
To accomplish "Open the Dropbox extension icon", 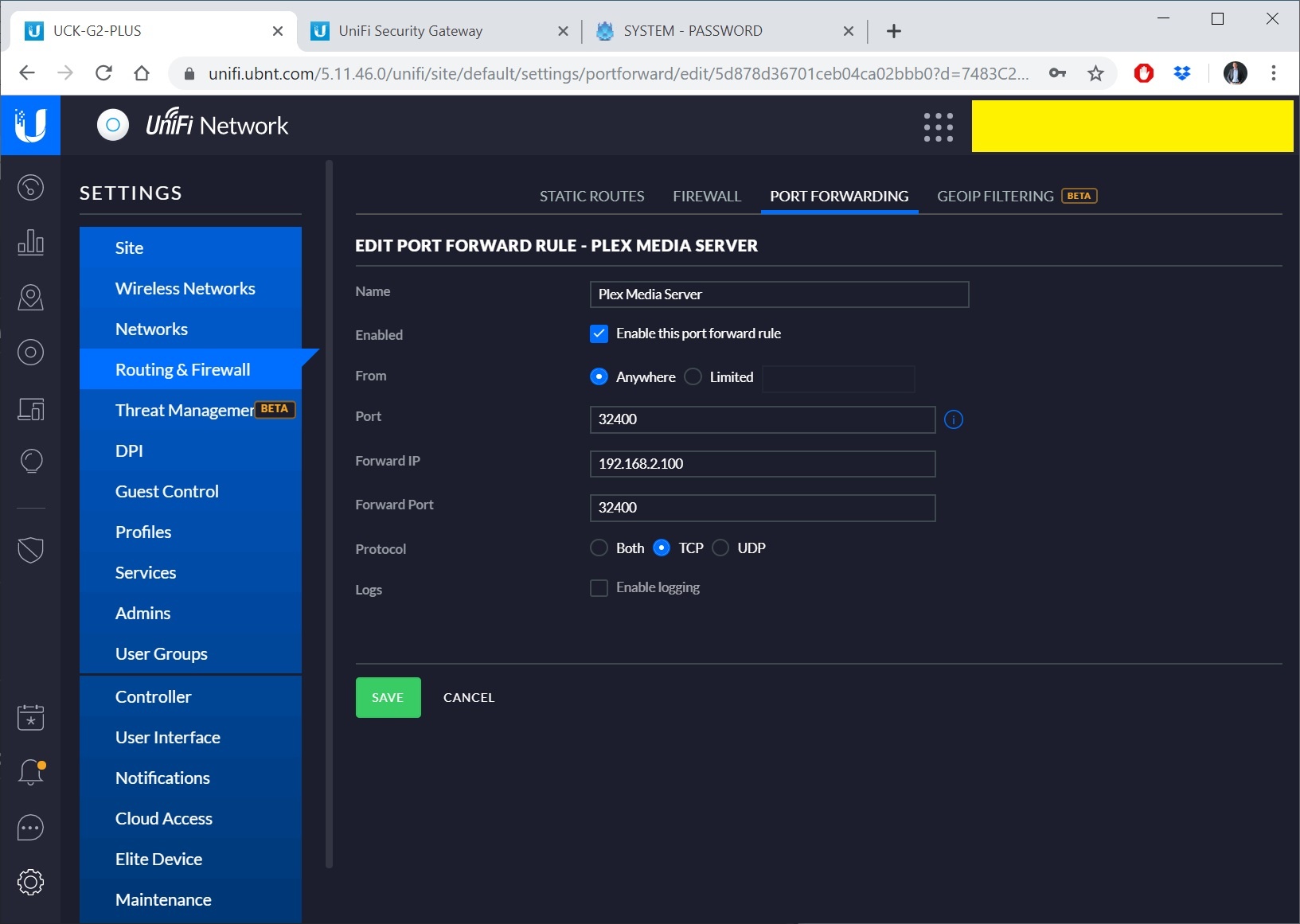I will 1182,73.
